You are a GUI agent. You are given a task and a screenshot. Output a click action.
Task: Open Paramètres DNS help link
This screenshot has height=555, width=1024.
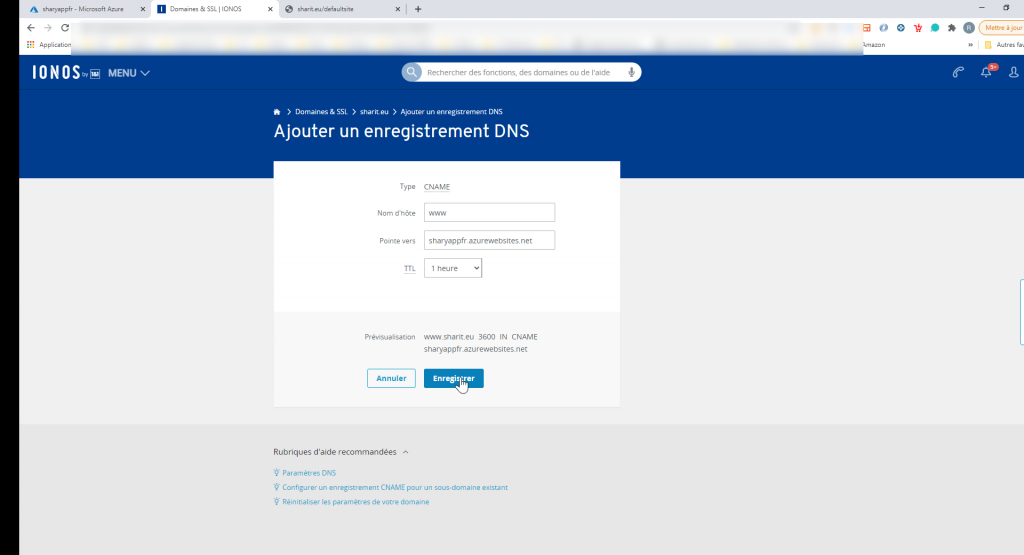pos(309,473)
